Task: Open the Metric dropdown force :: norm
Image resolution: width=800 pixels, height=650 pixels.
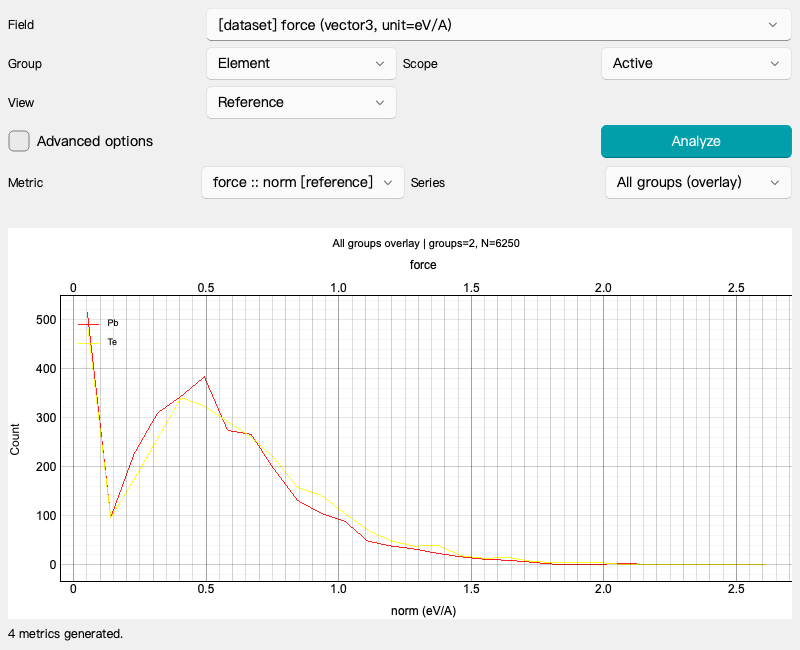Action: (303, 182)
